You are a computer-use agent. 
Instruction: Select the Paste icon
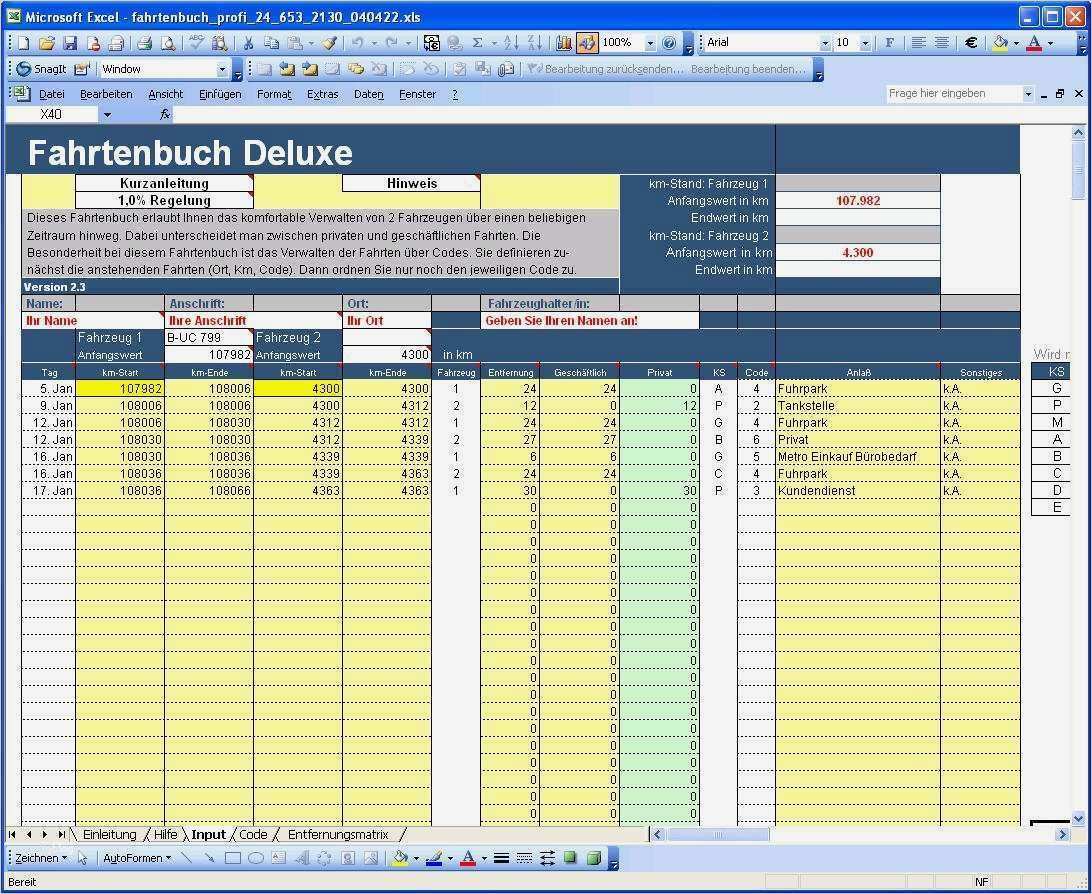pos(293,42)
